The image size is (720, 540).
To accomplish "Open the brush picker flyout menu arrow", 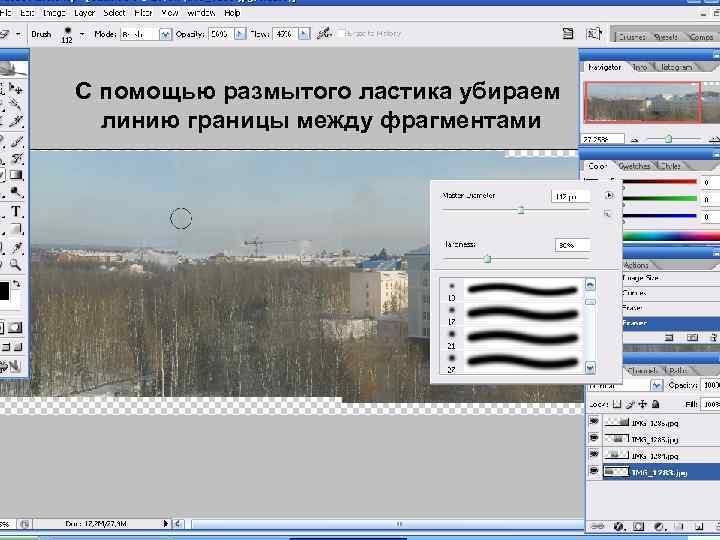I will coord(608,195).
